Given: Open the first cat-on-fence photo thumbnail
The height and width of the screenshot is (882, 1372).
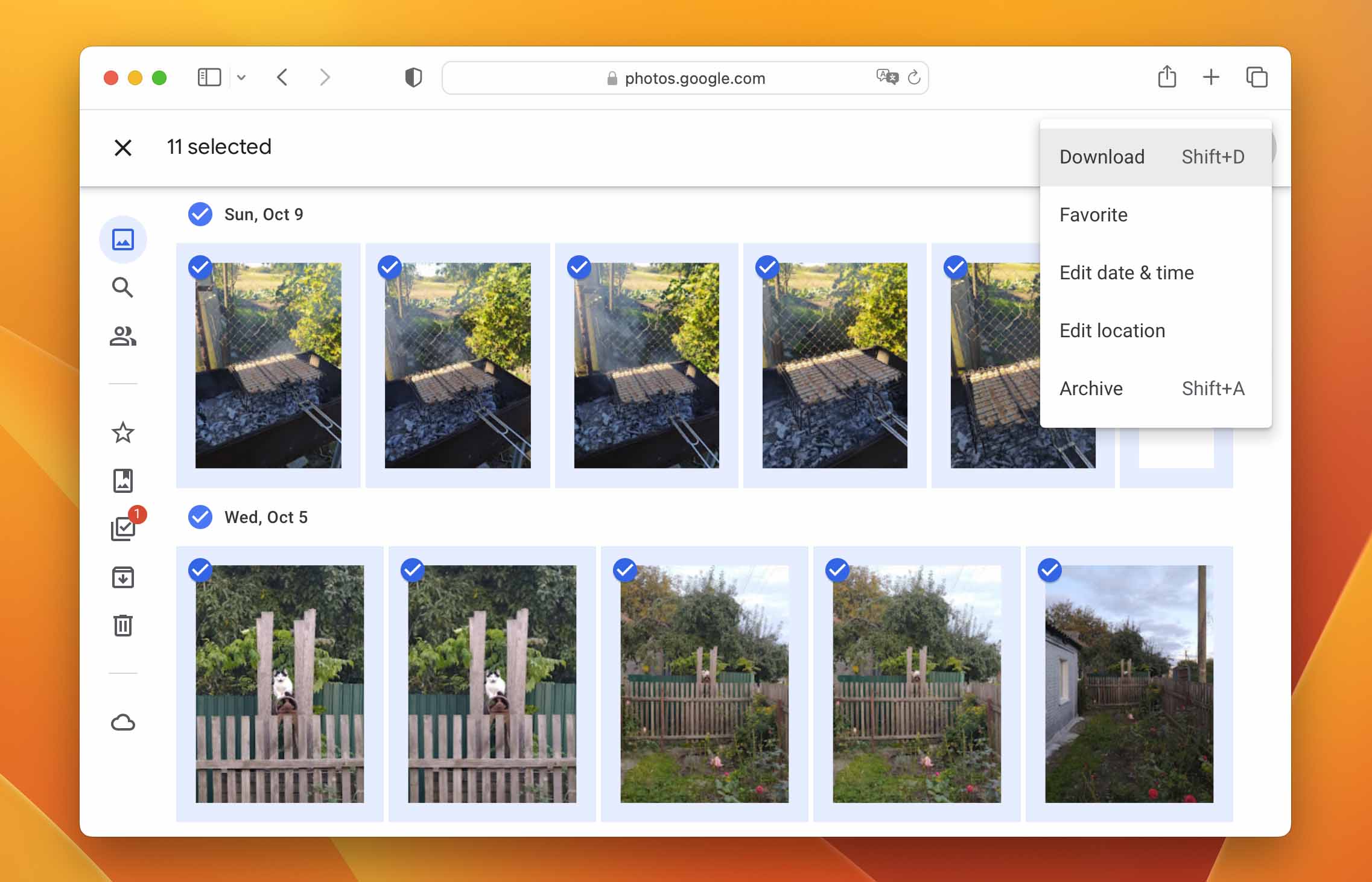Looking at the screenshot, I should [x=280, y=684].
